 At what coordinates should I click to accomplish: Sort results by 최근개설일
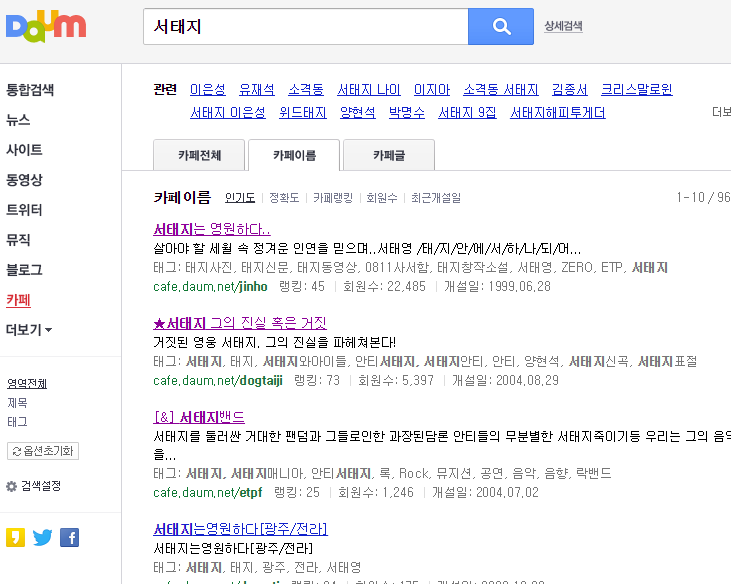(436, 198)
